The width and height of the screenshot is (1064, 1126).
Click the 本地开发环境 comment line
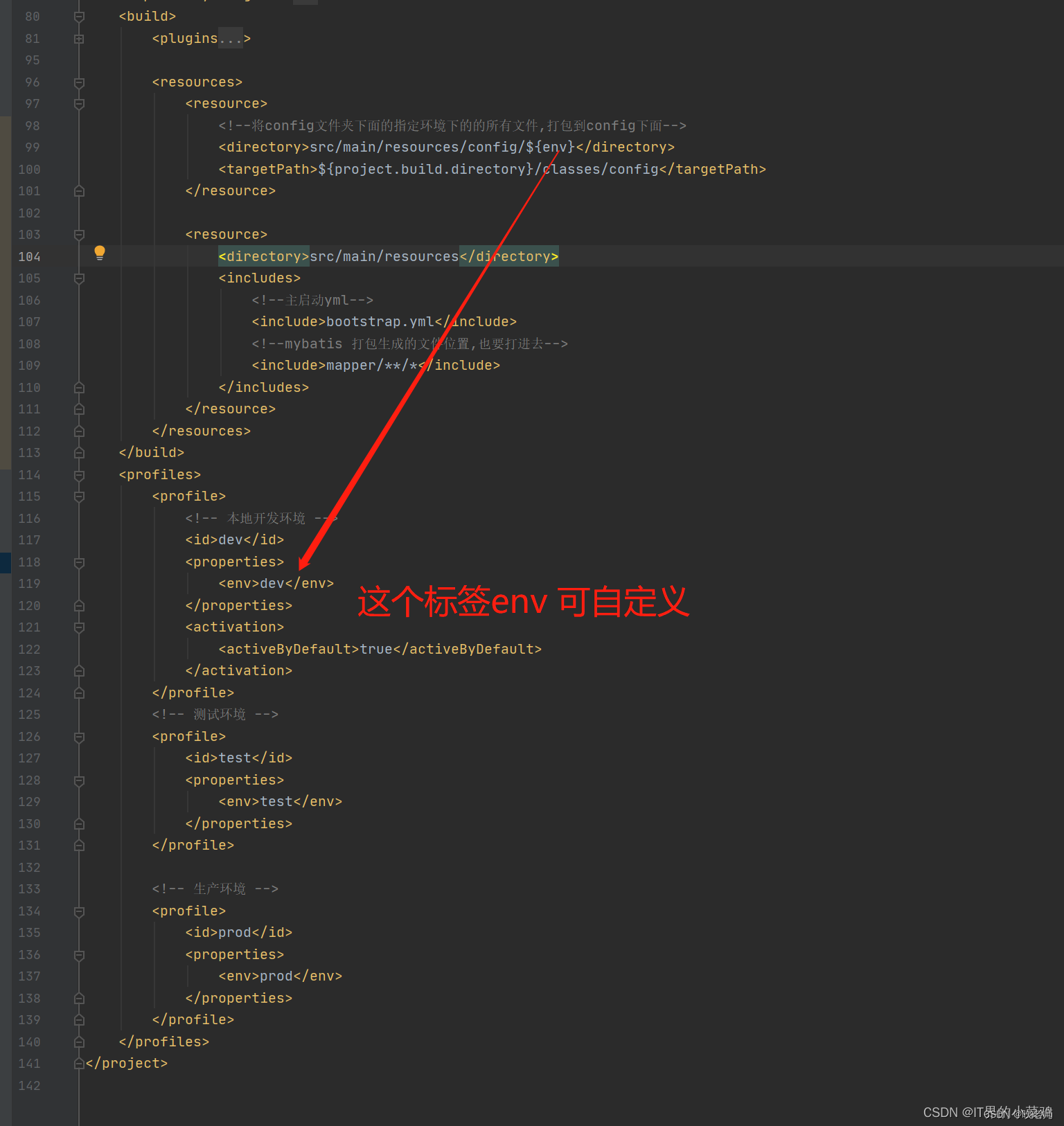pyautogui.click(x=262, y=519)
